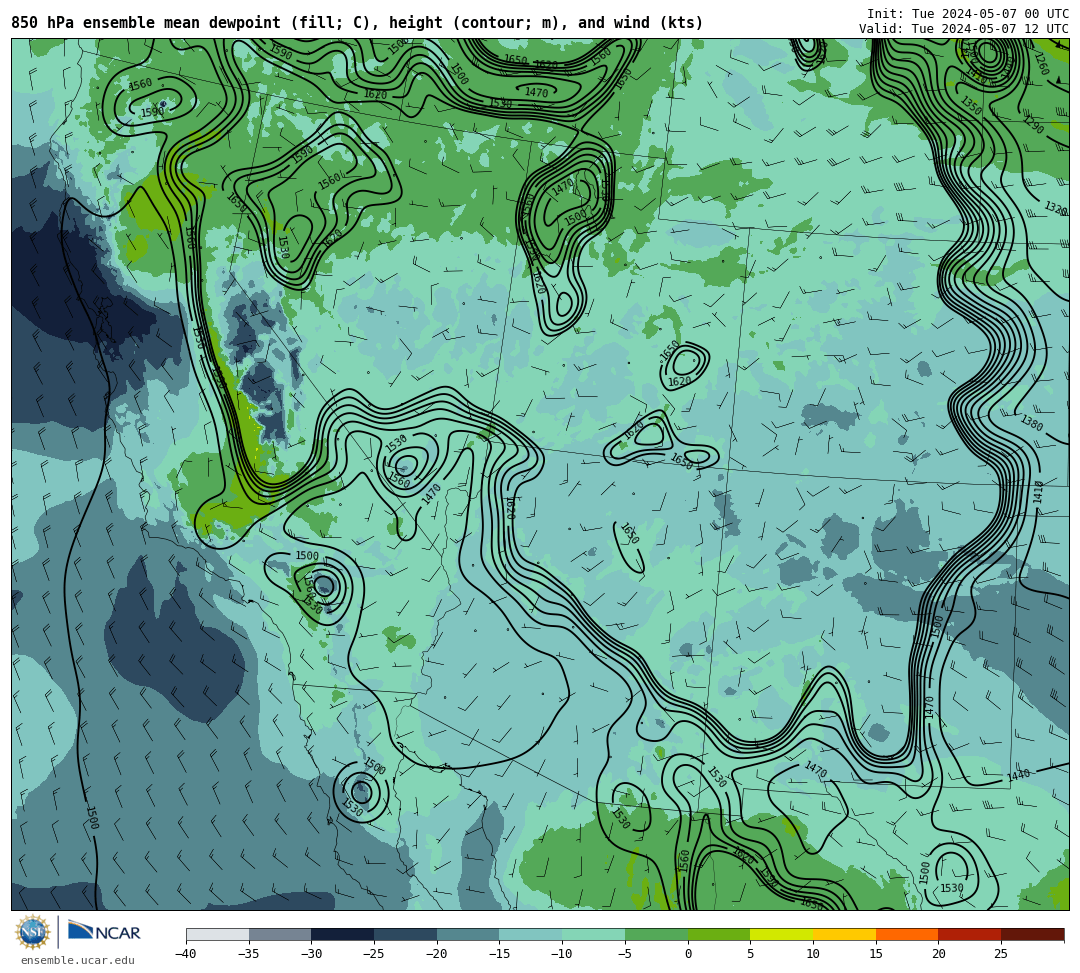Image resolution: width=1080 pixels, height=973 pixels.
Task: Click the 0 colorbar tick label
Action: [688, 954]
